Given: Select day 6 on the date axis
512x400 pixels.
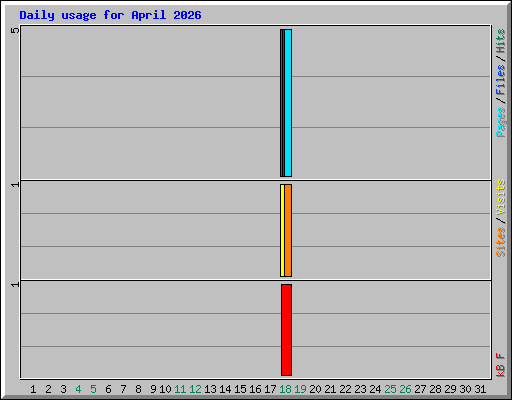Looking at the screenshot, I should [108, 389].
